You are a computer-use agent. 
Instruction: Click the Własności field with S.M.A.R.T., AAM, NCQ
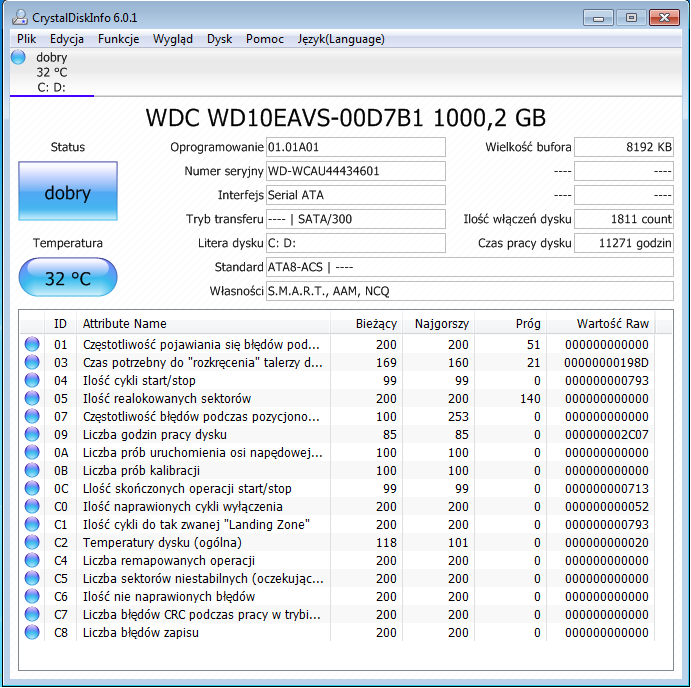[470, 291]
